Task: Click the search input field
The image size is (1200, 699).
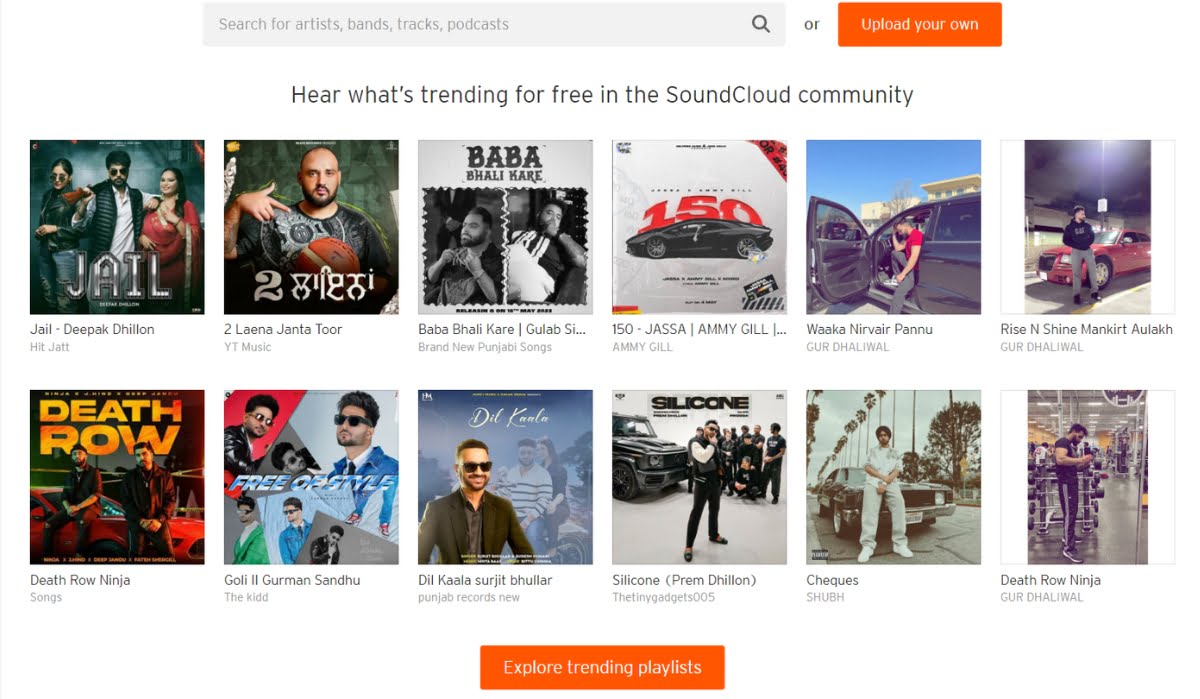Action: point(450,24)
